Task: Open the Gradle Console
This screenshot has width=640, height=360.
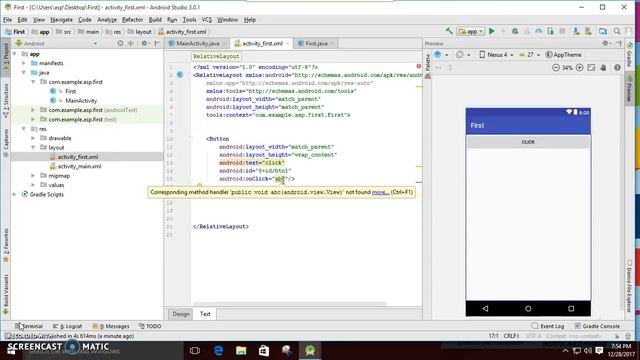Action: 597,326
